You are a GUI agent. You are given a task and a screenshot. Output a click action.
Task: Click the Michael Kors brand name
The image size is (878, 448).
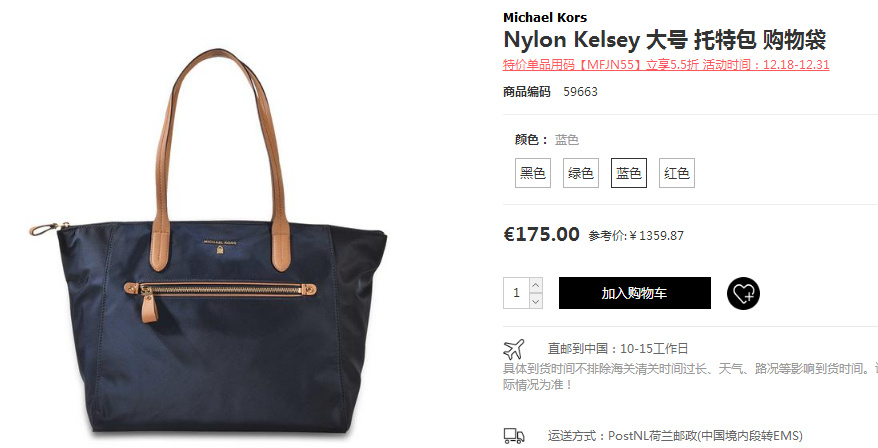tap(545, 17)
